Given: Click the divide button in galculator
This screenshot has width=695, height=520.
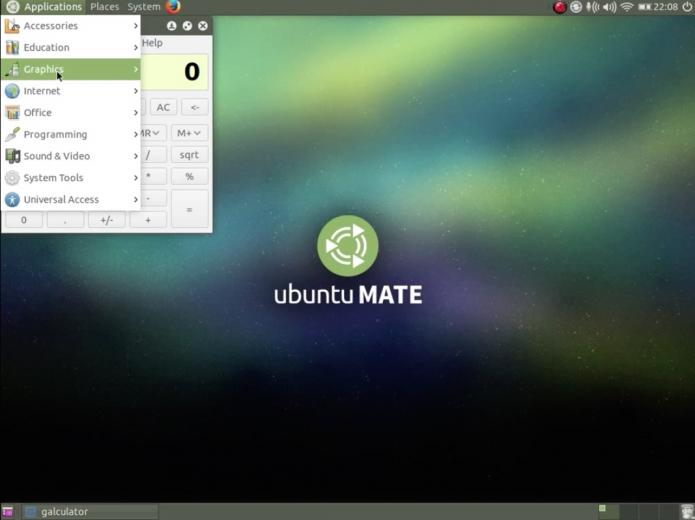Looking at the screenshot, I should 151,155.
